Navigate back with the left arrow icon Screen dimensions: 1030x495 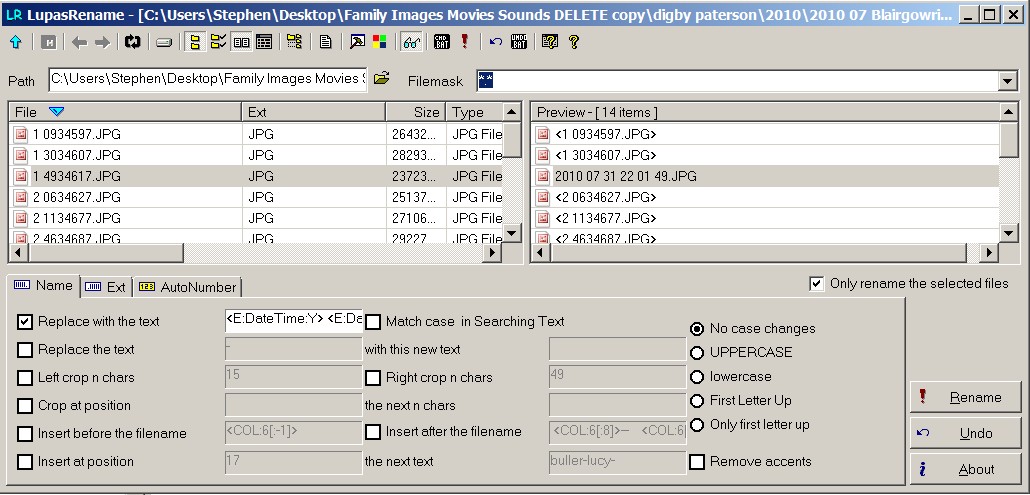coord(79,43)
